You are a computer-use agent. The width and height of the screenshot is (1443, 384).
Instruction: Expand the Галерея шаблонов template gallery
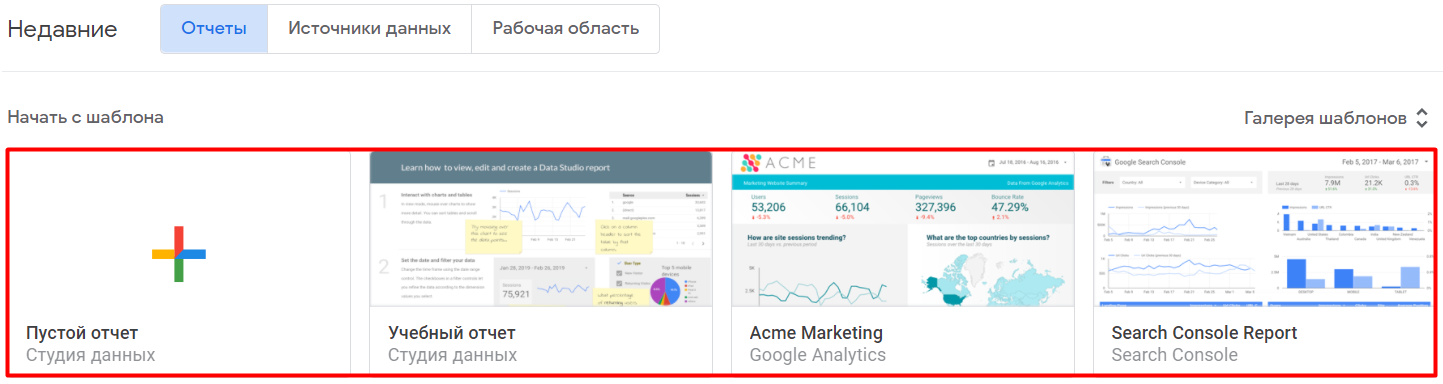(1337, 118)
